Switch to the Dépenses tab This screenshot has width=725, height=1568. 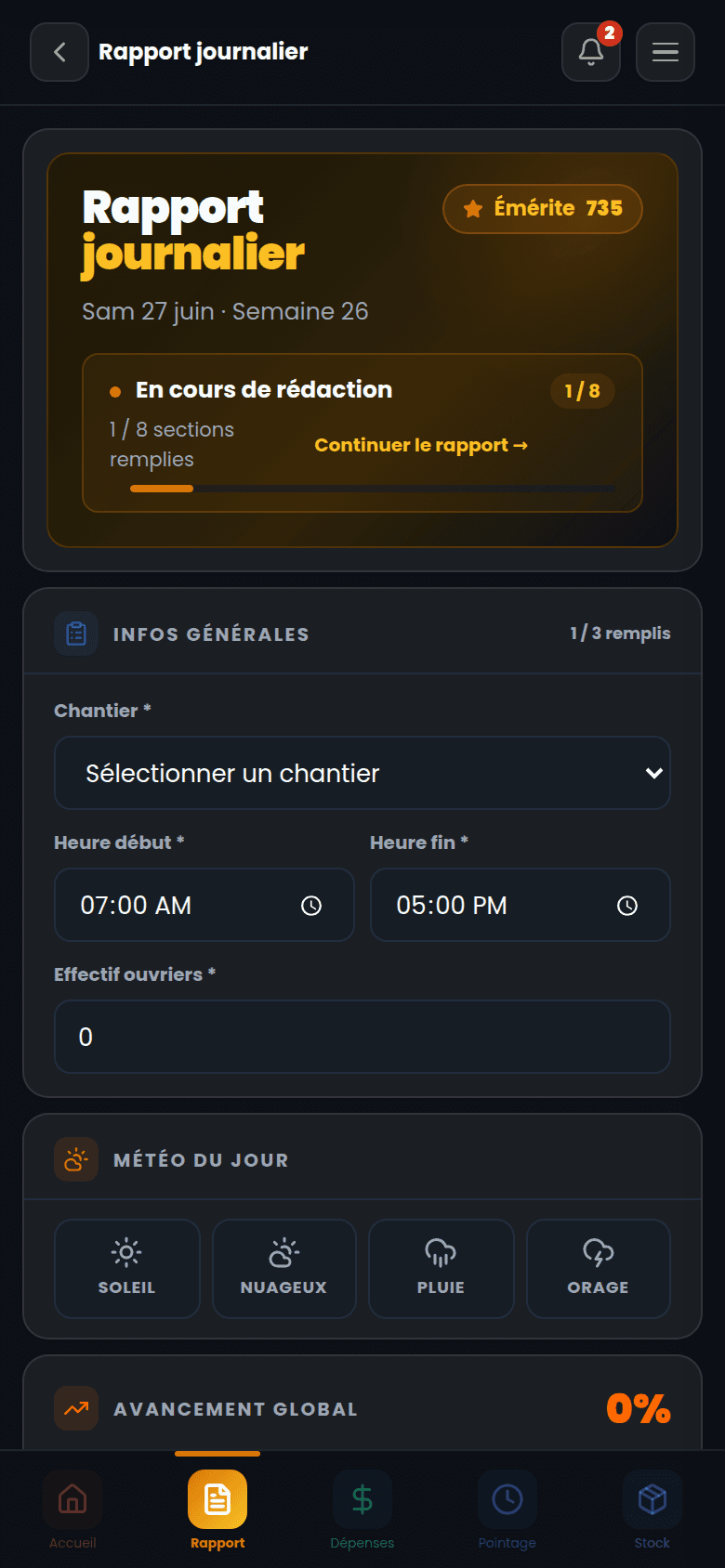pyautogui.click(x=362, y=1509)
